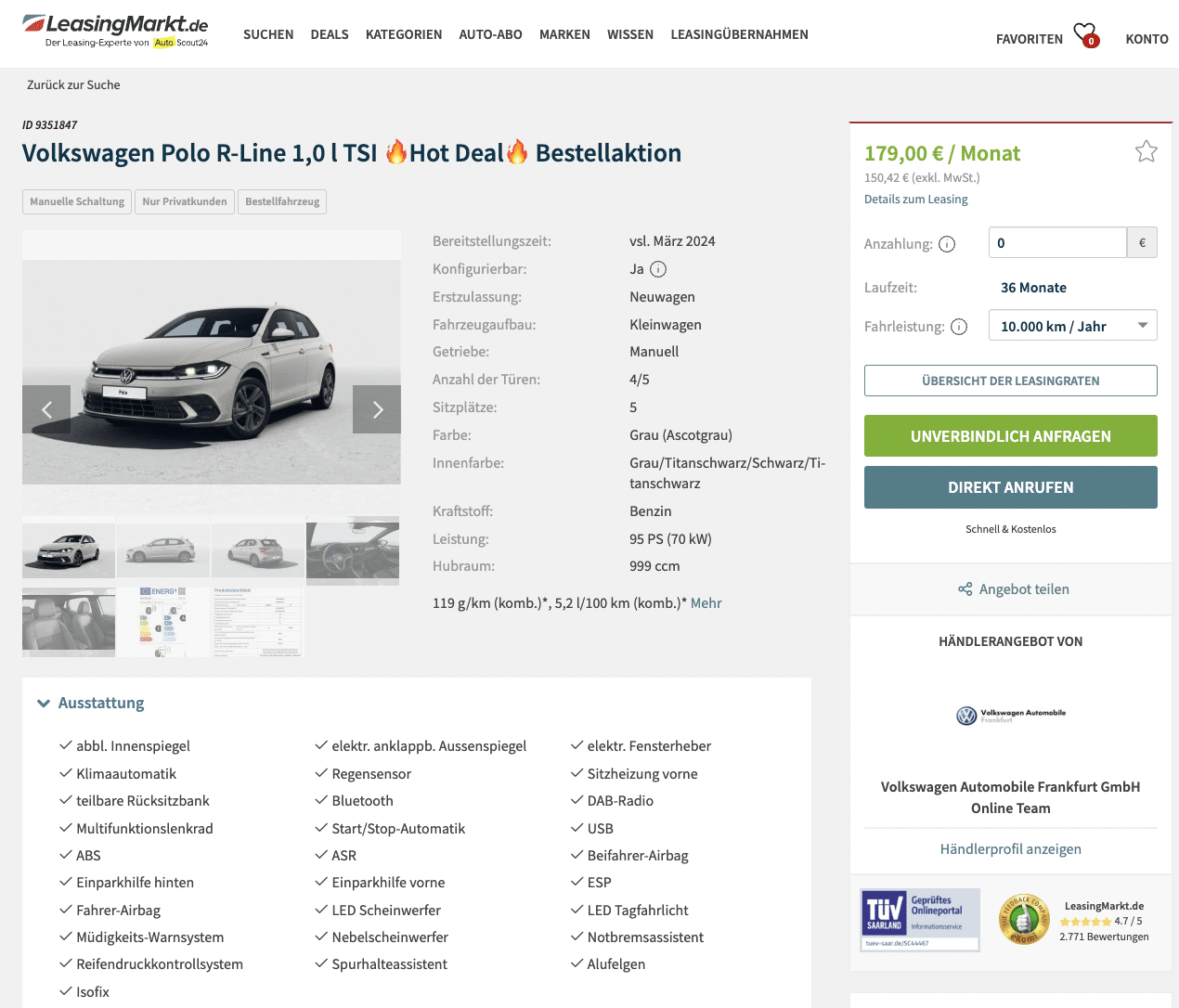The height and width of the screenshot is (1008, 1179).
Task: Open the WISSEN menu
Action: click(x=630, y=34)
